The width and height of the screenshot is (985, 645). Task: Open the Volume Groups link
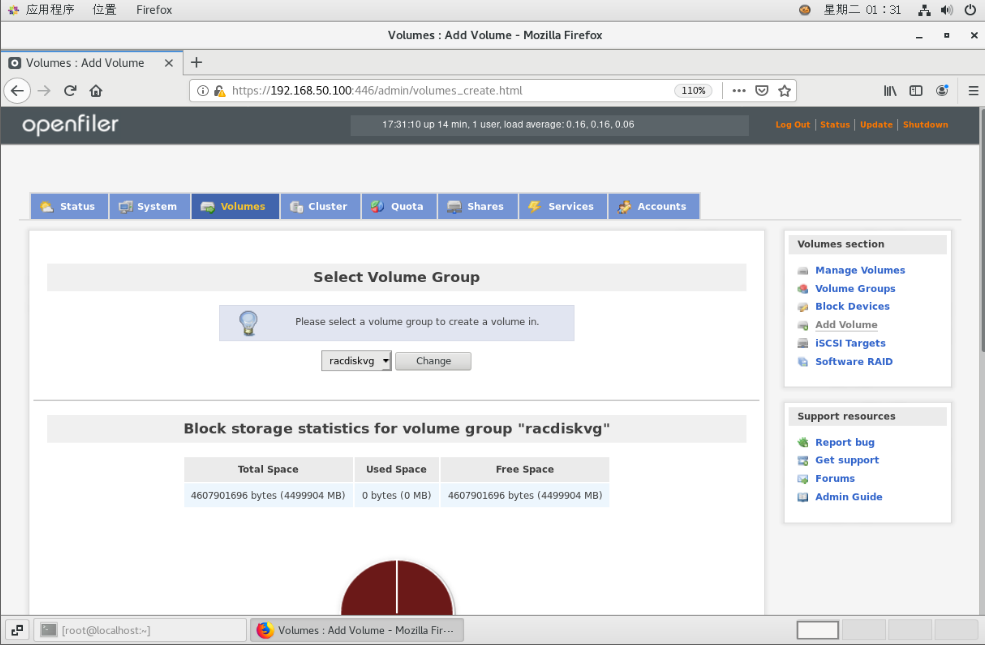click(x=855, y=288)
